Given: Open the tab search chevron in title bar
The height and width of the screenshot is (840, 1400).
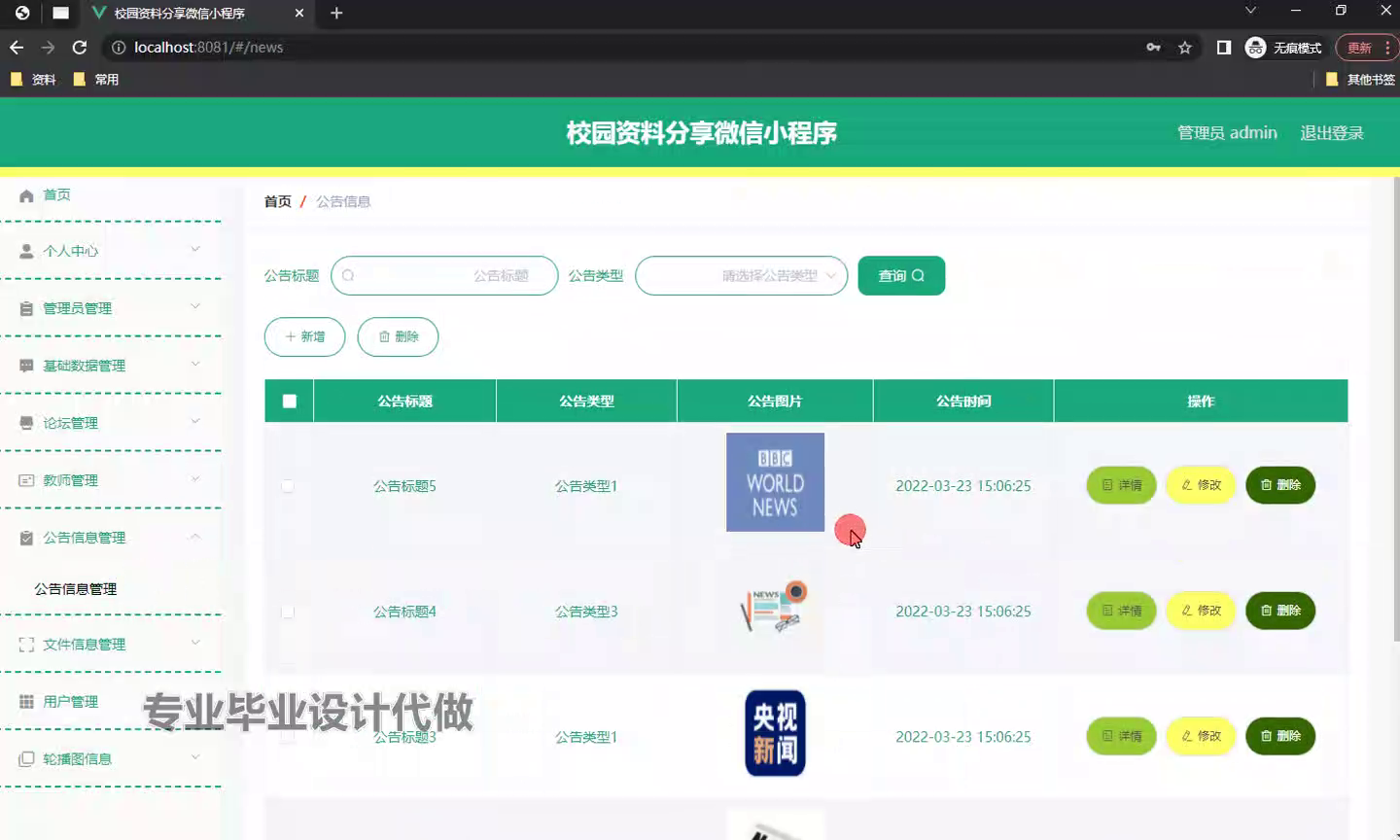Looking at the screenshot, I should coord(1251,11).
